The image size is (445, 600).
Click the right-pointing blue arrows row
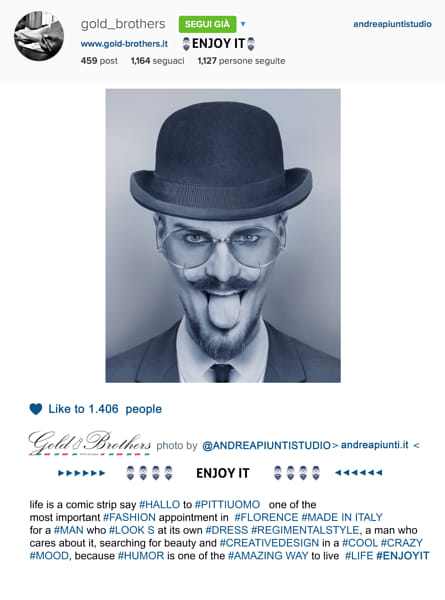[x=81, y=473]
